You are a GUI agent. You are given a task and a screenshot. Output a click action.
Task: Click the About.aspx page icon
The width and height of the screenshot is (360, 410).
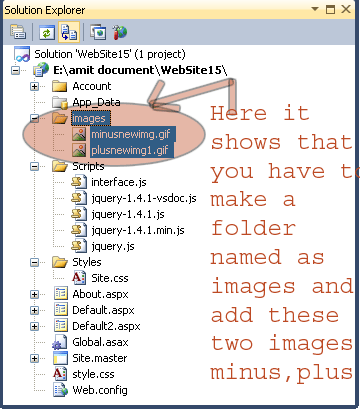[60, 294]
